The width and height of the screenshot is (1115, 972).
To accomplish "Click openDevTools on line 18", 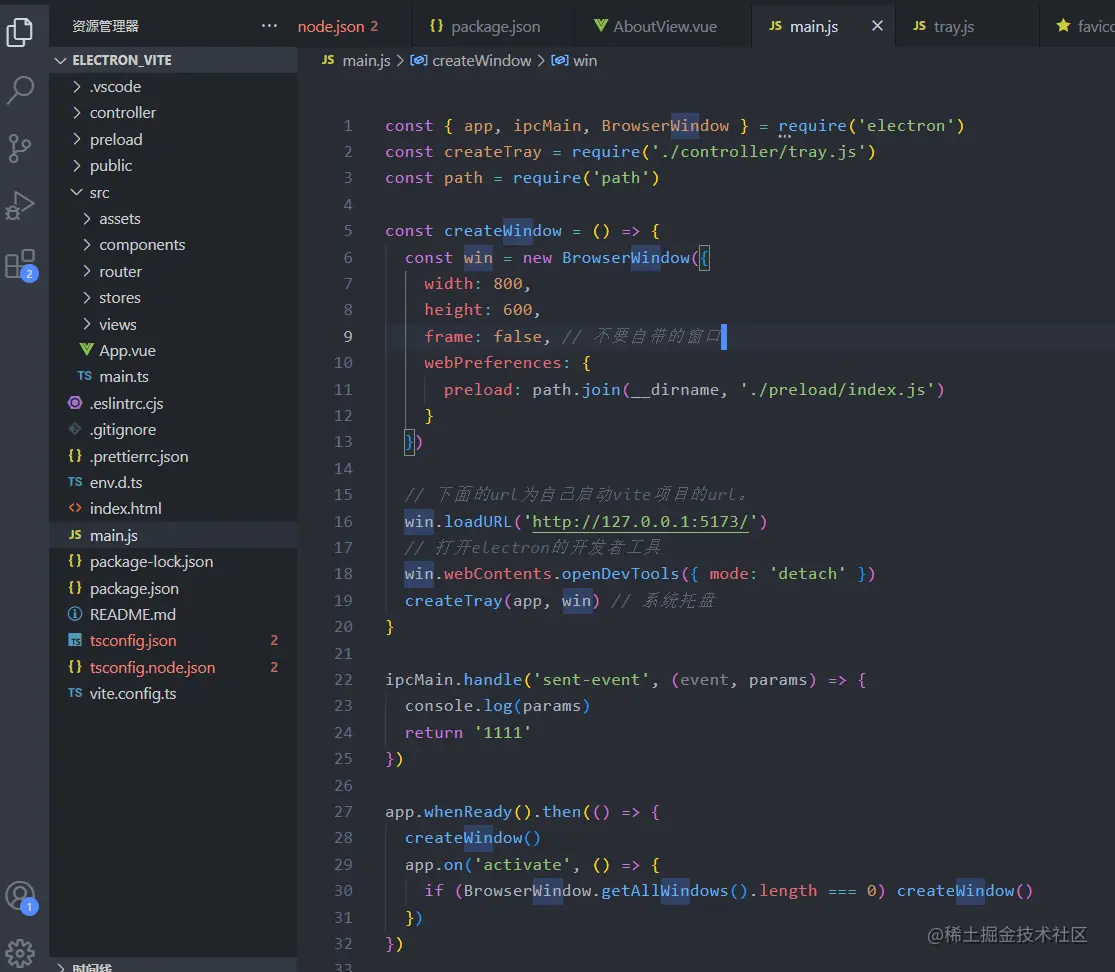I will click(621, 574).
